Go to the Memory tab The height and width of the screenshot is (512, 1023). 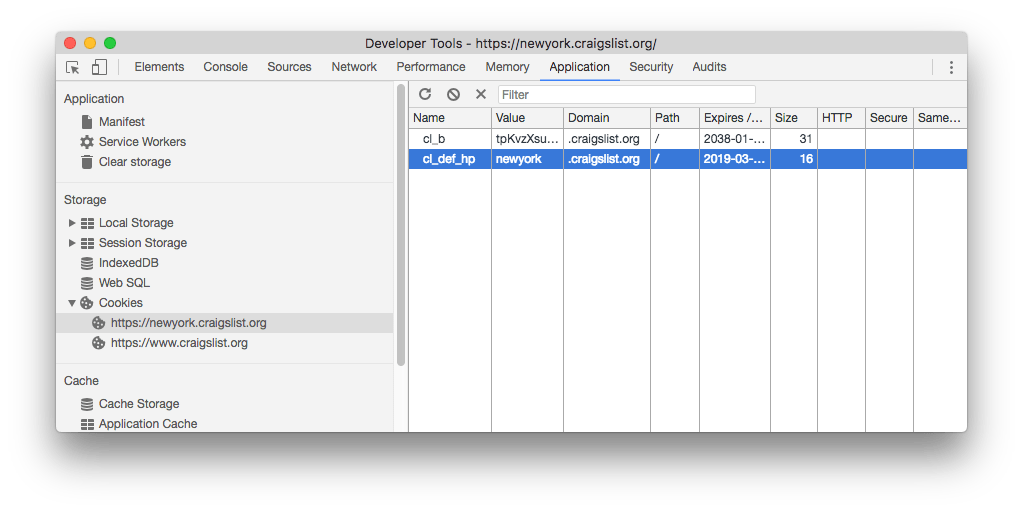tap(507, 67)
